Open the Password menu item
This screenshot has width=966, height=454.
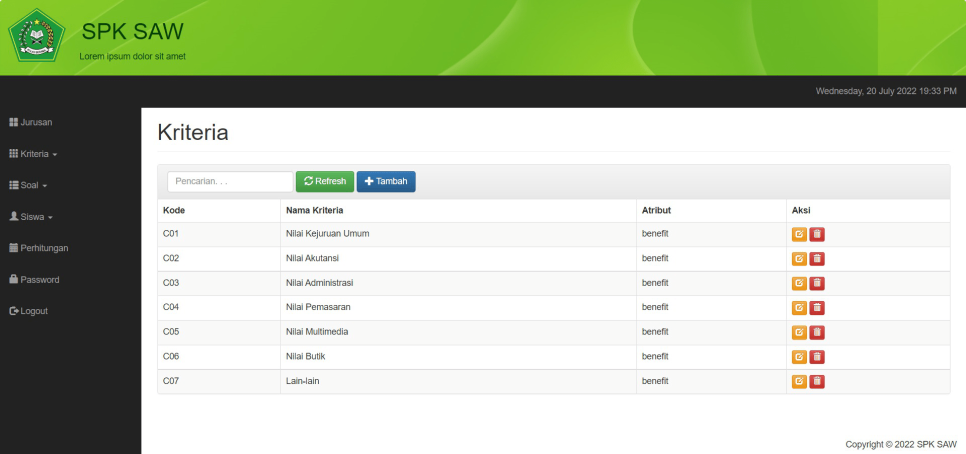click(x=34, y=279)
